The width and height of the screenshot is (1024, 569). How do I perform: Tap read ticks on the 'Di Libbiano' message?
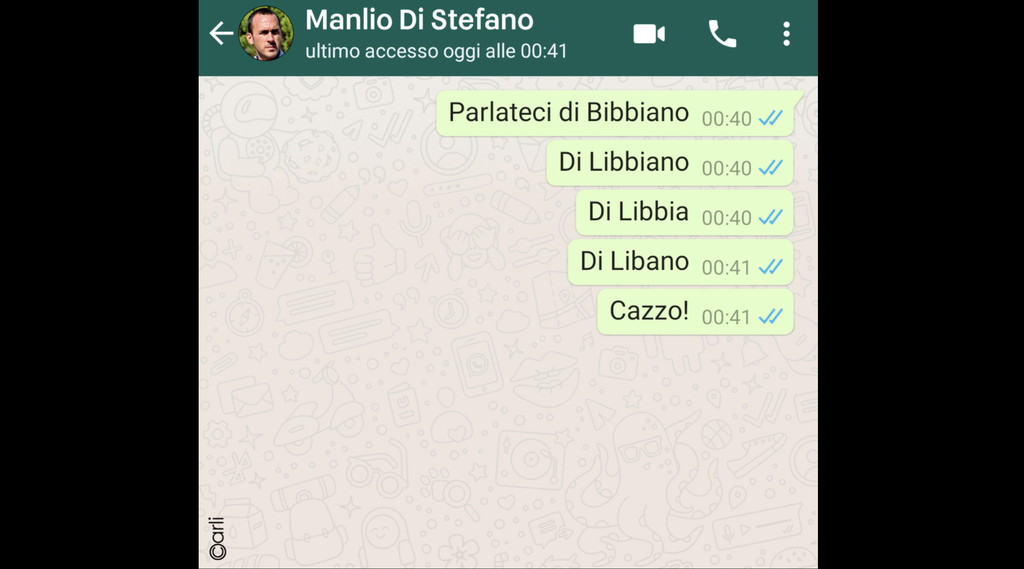[x=771, y=168]
